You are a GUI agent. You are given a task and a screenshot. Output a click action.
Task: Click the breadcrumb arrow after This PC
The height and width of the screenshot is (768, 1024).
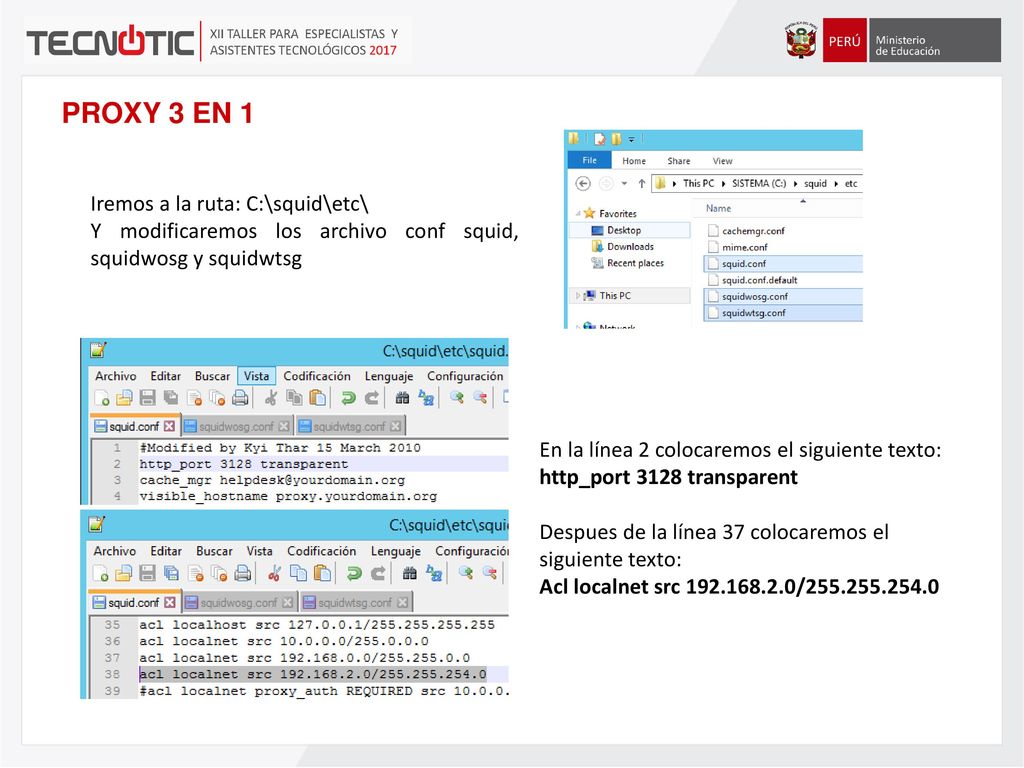(723, 184)
